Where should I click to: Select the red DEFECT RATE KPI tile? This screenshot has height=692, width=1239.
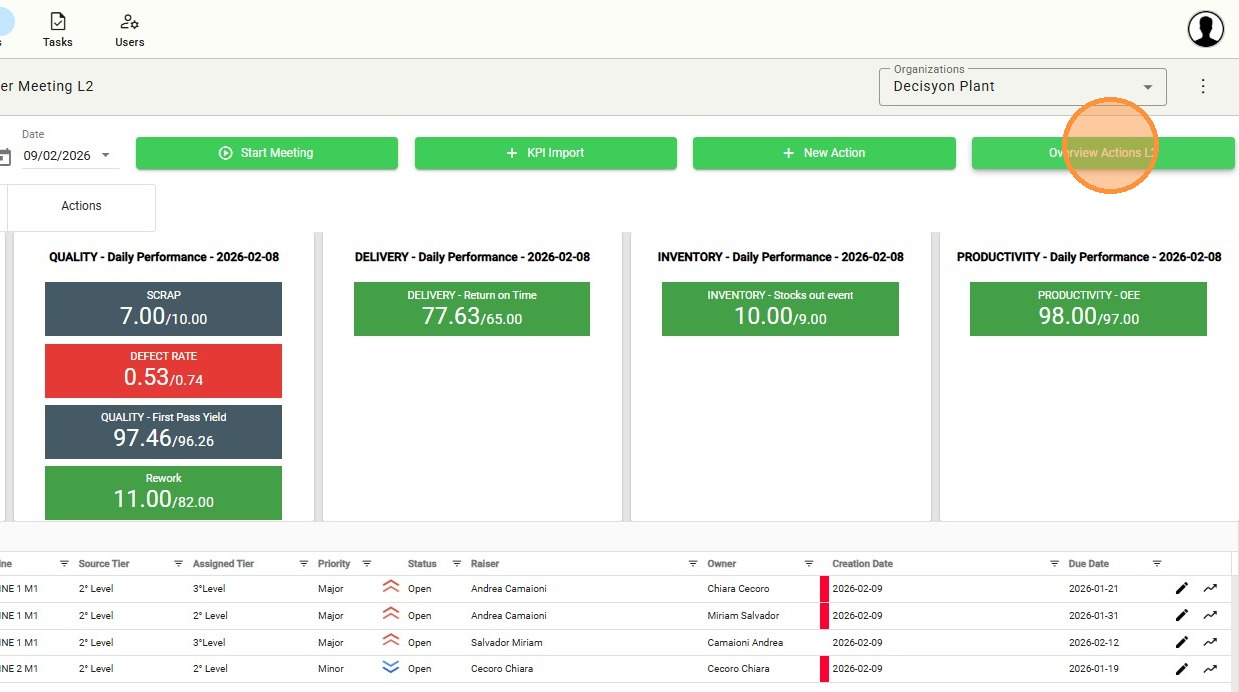click(163, 370)
